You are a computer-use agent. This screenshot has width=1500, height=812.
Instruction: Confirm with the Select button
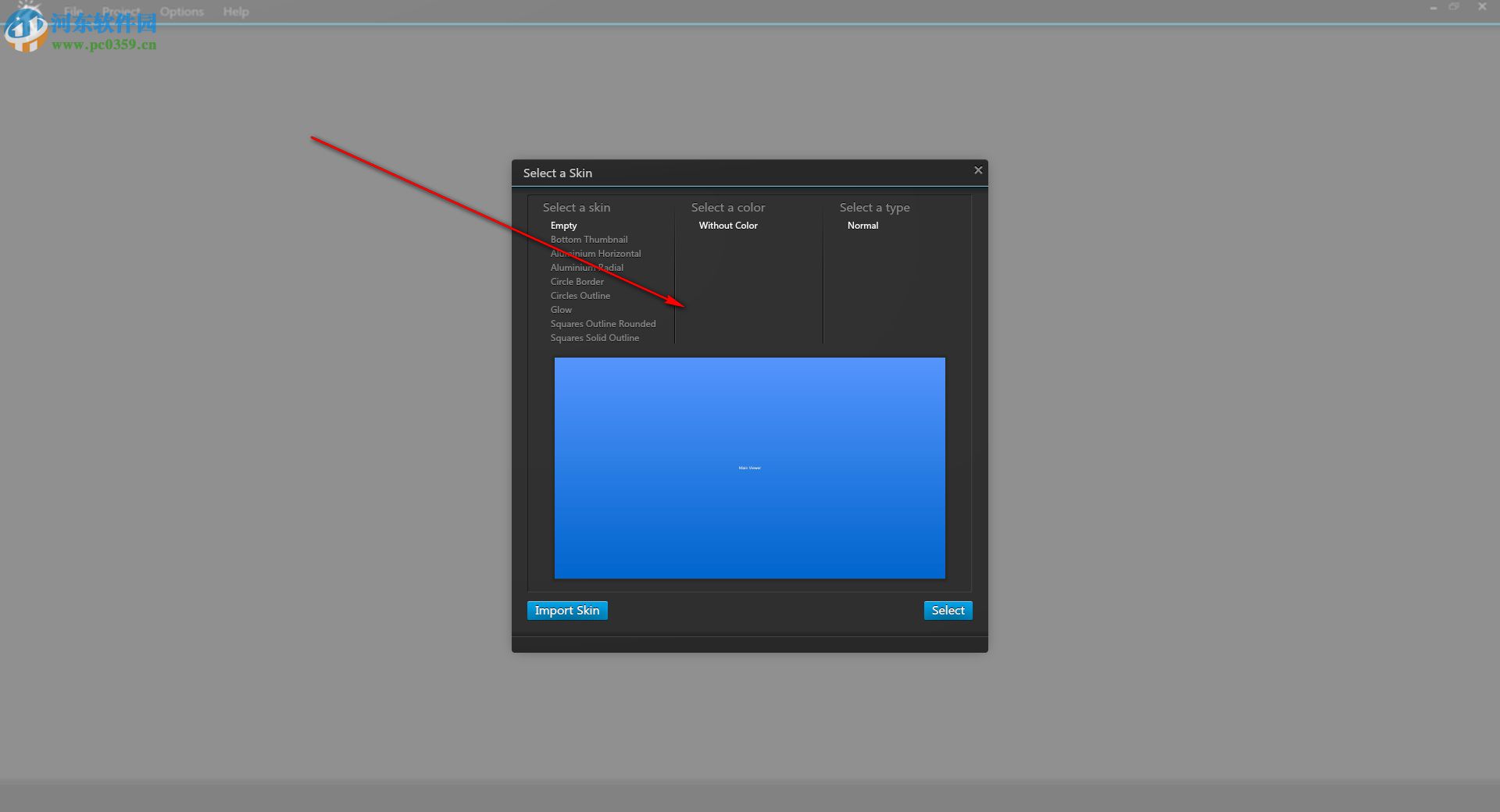click(x=948, y=611)
